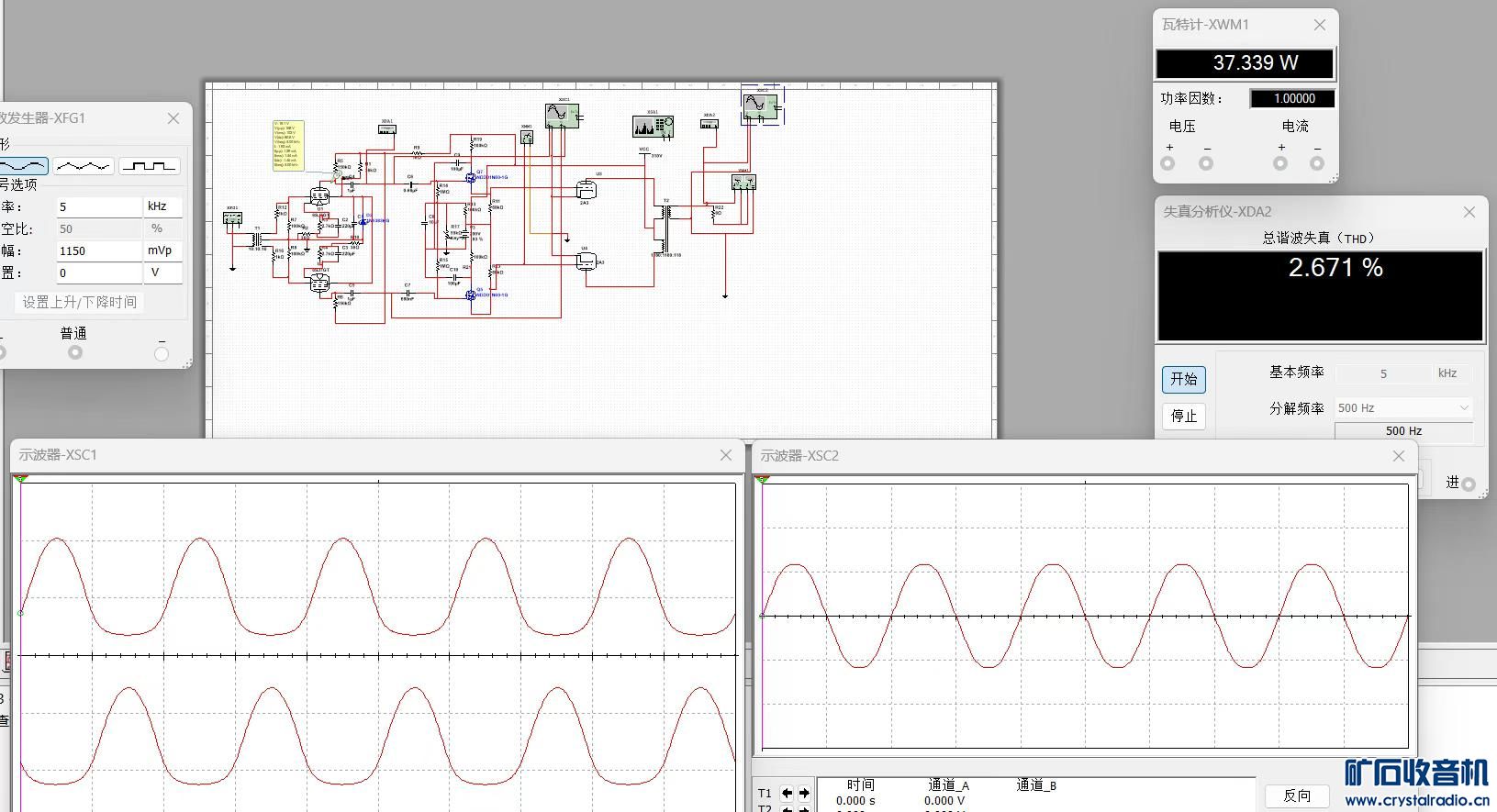
Task: Select the square waveform button
Action: (149, 166)
